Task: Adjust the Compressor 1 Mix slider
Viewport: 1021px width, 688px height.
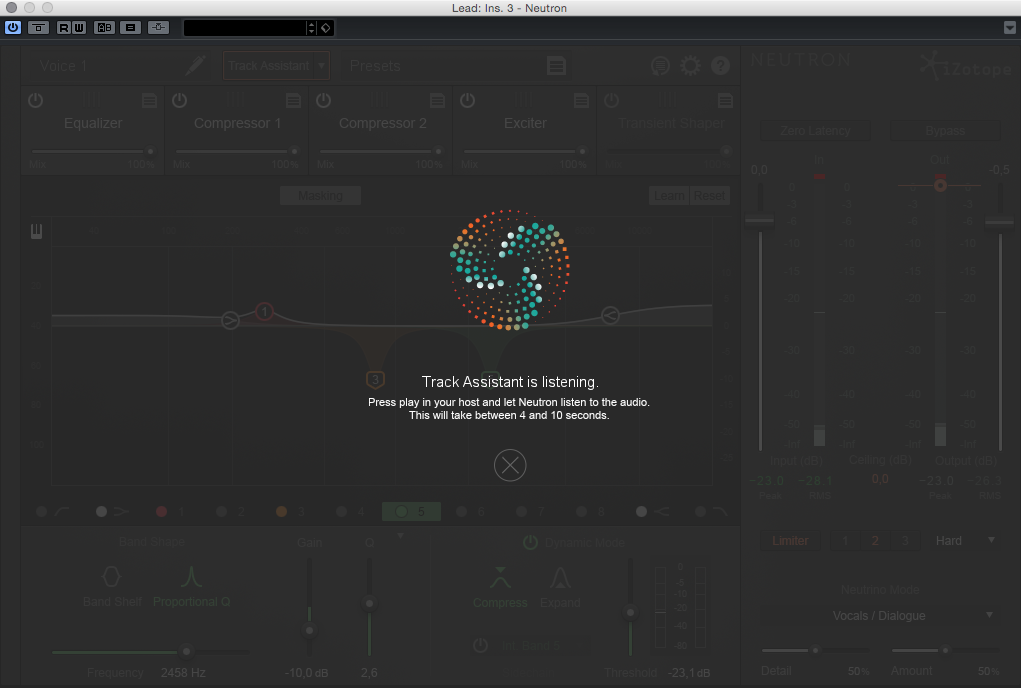Action: click(236, 151)
